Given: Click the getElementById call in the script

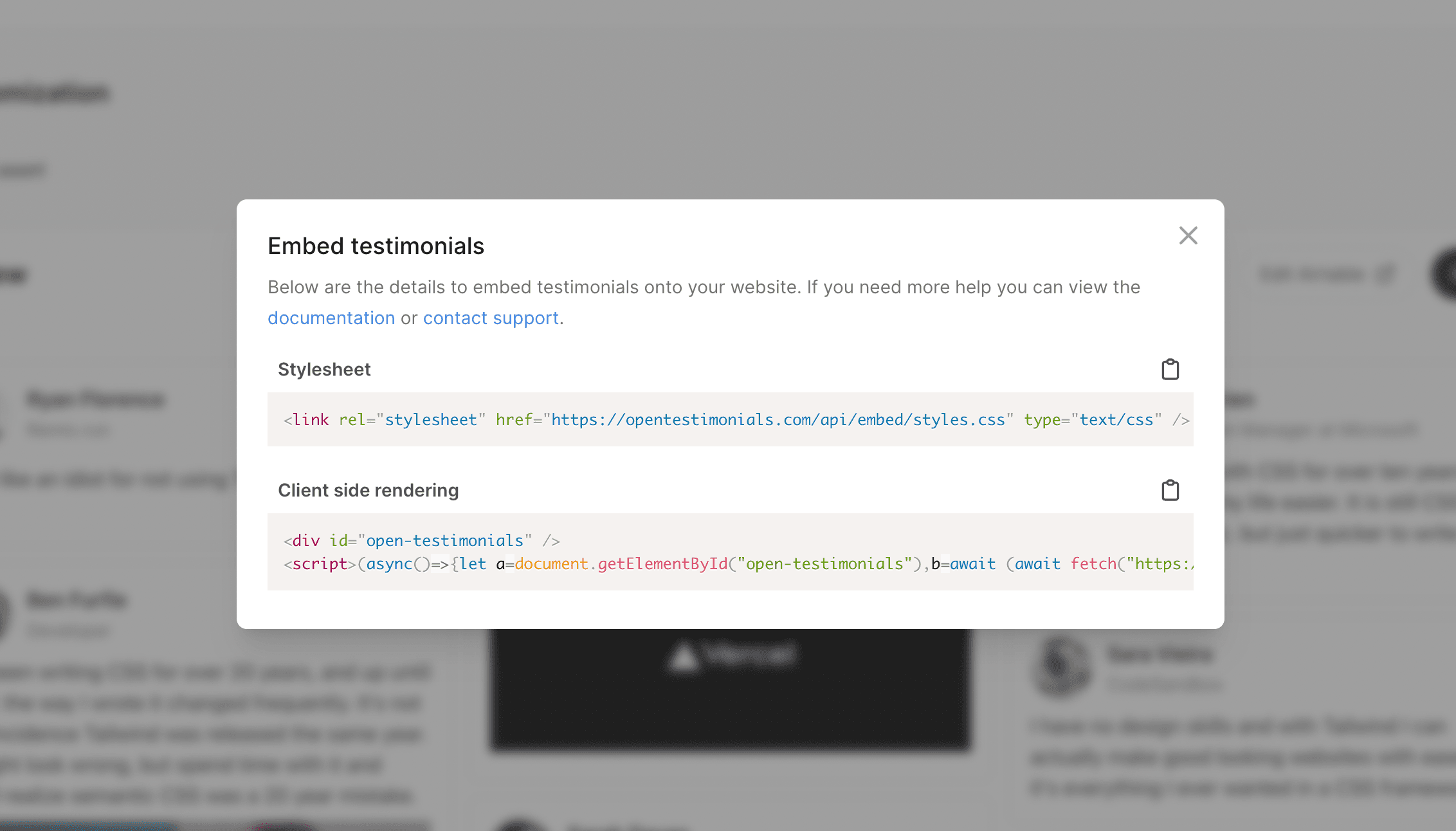Looking at the screenshot, I should click(662, 564).
